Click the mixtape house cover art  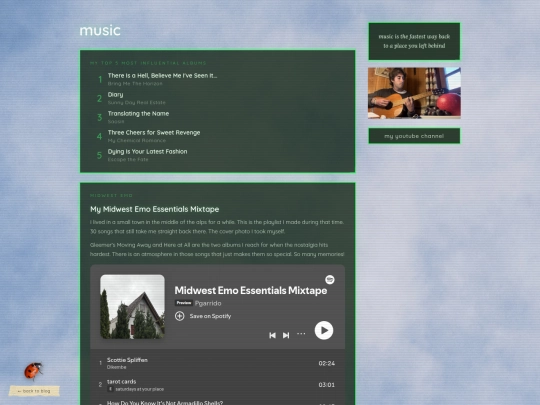(132, 307)
